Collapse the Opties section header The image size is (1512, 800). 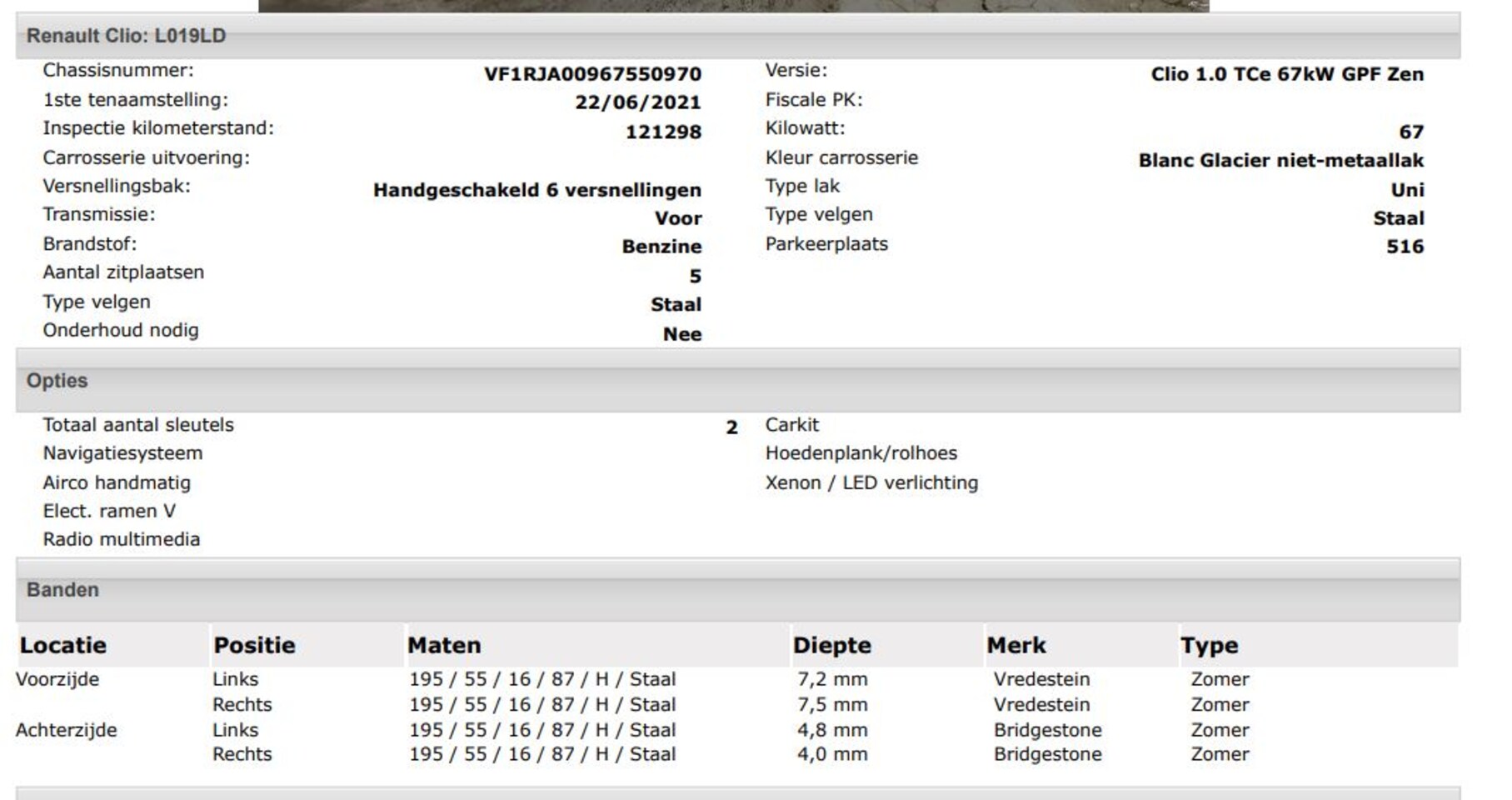pos(57,381)
